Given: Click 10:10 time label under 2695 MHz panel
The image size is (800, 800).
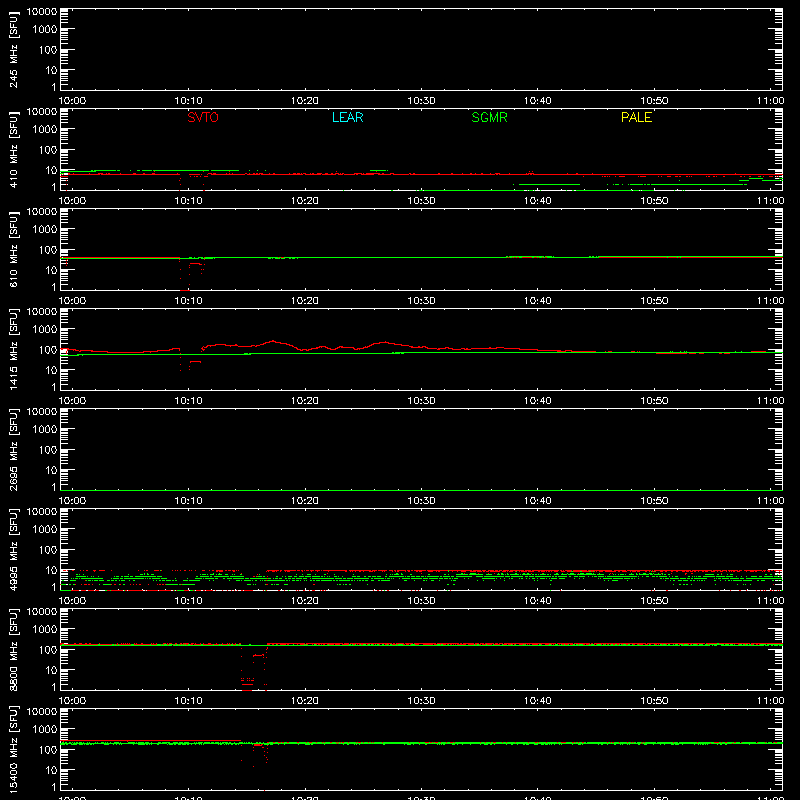Looking at the screenshot, I should [189, 501].
